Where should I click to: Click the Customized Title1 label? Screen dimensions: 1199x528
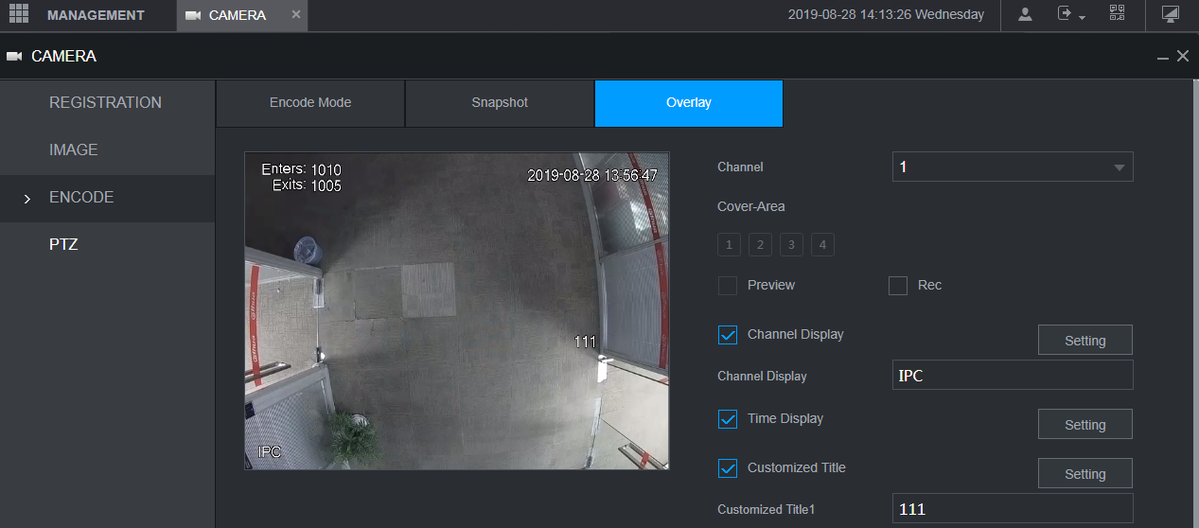coord(766,509)
